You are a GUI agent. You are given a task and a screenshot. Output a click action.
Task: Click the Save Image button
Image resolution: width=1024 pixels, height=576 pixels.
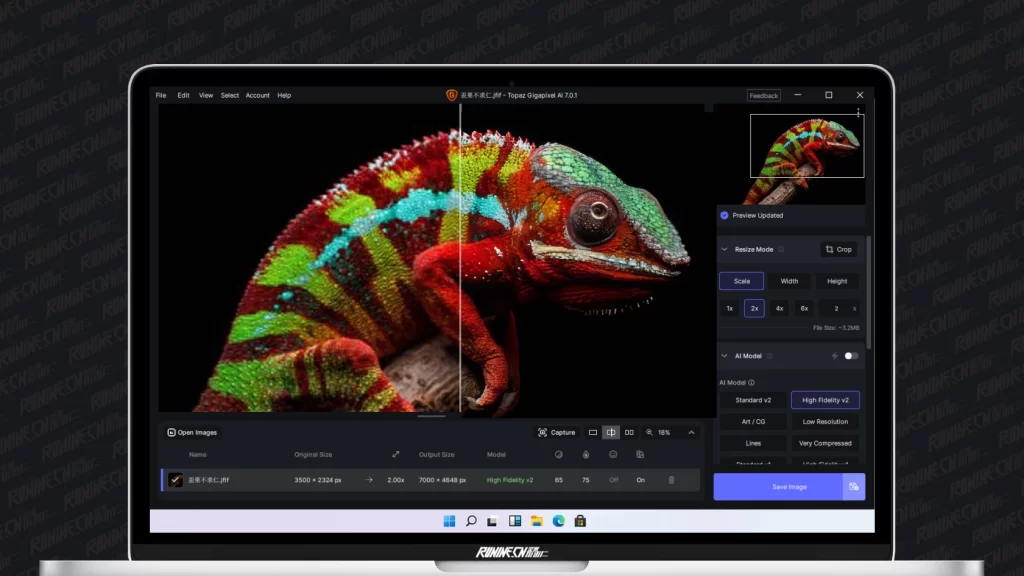click(x=789, y=487)
